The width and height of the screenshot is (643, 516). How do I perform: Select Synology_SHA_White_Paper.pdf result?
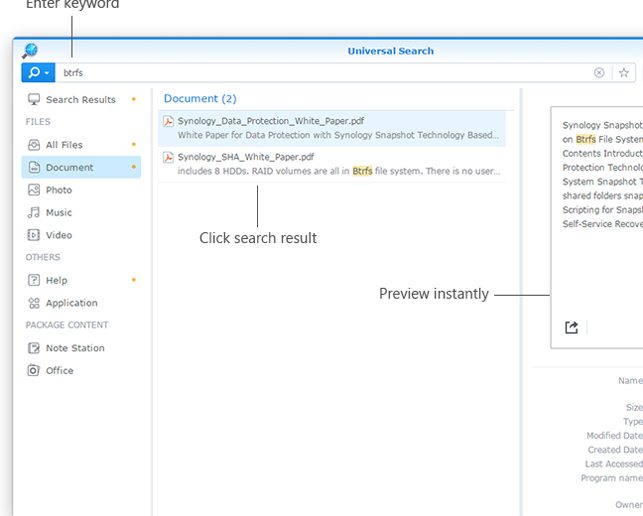tap(332, 164)
